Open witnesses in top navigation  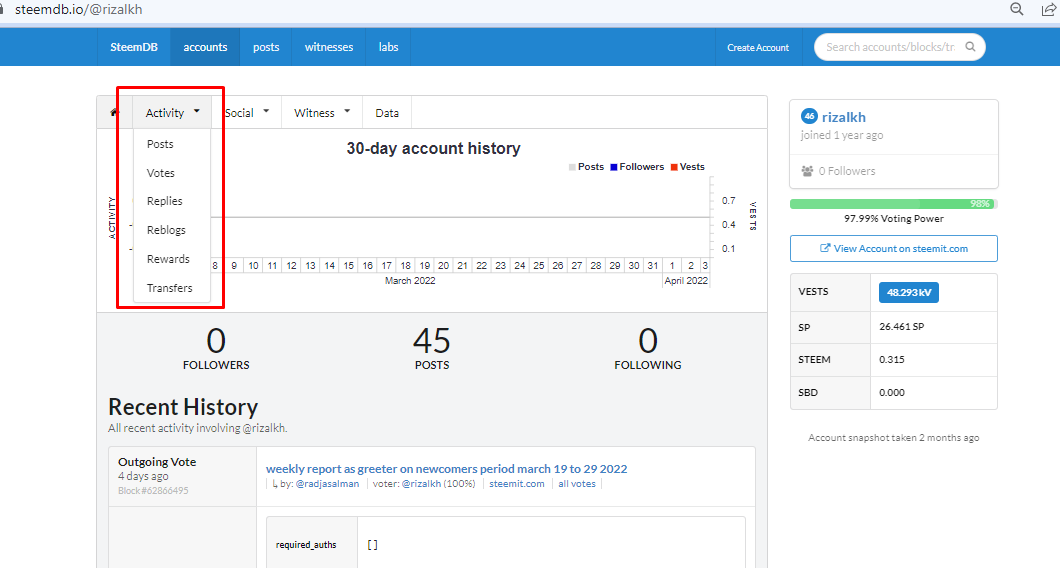tap(329, 47)
